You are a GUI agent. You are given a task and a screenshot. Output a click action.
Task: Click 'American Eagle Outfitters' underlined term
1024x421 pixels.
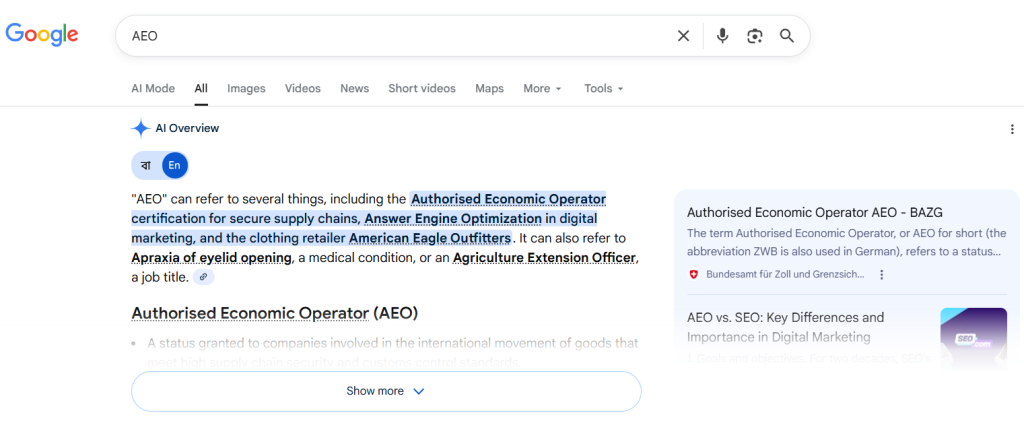click(x=430, y=238)
